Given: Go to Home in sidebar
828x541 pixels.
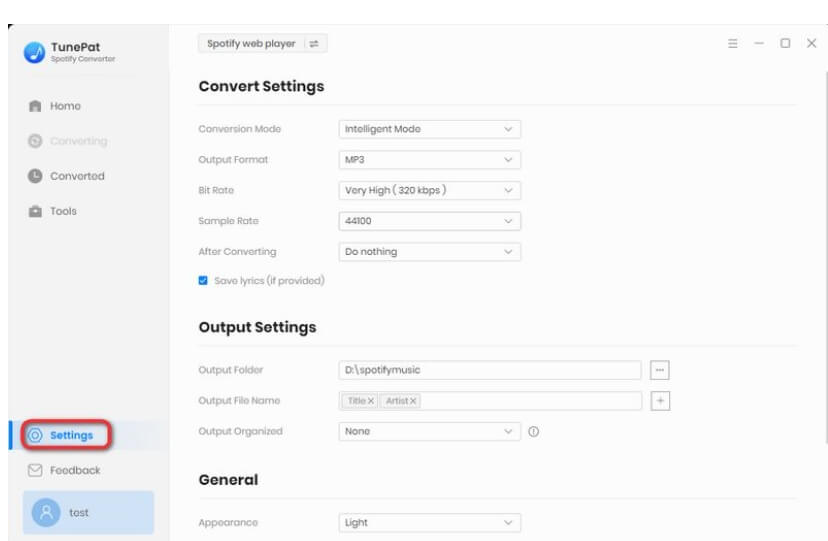Looking at the screenshot, I should click(x=65, y=106).
